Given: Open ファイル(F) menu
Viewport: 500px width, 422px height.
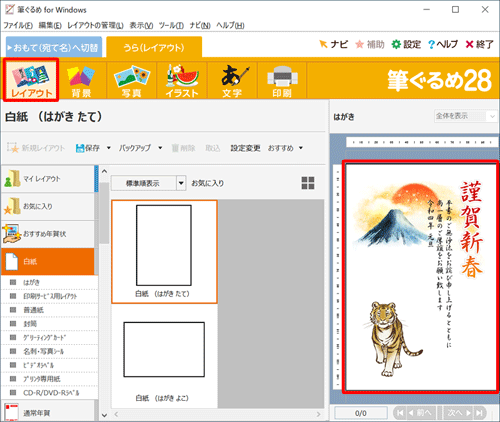Looking at the screenshot, I should [x=18, y=25].
